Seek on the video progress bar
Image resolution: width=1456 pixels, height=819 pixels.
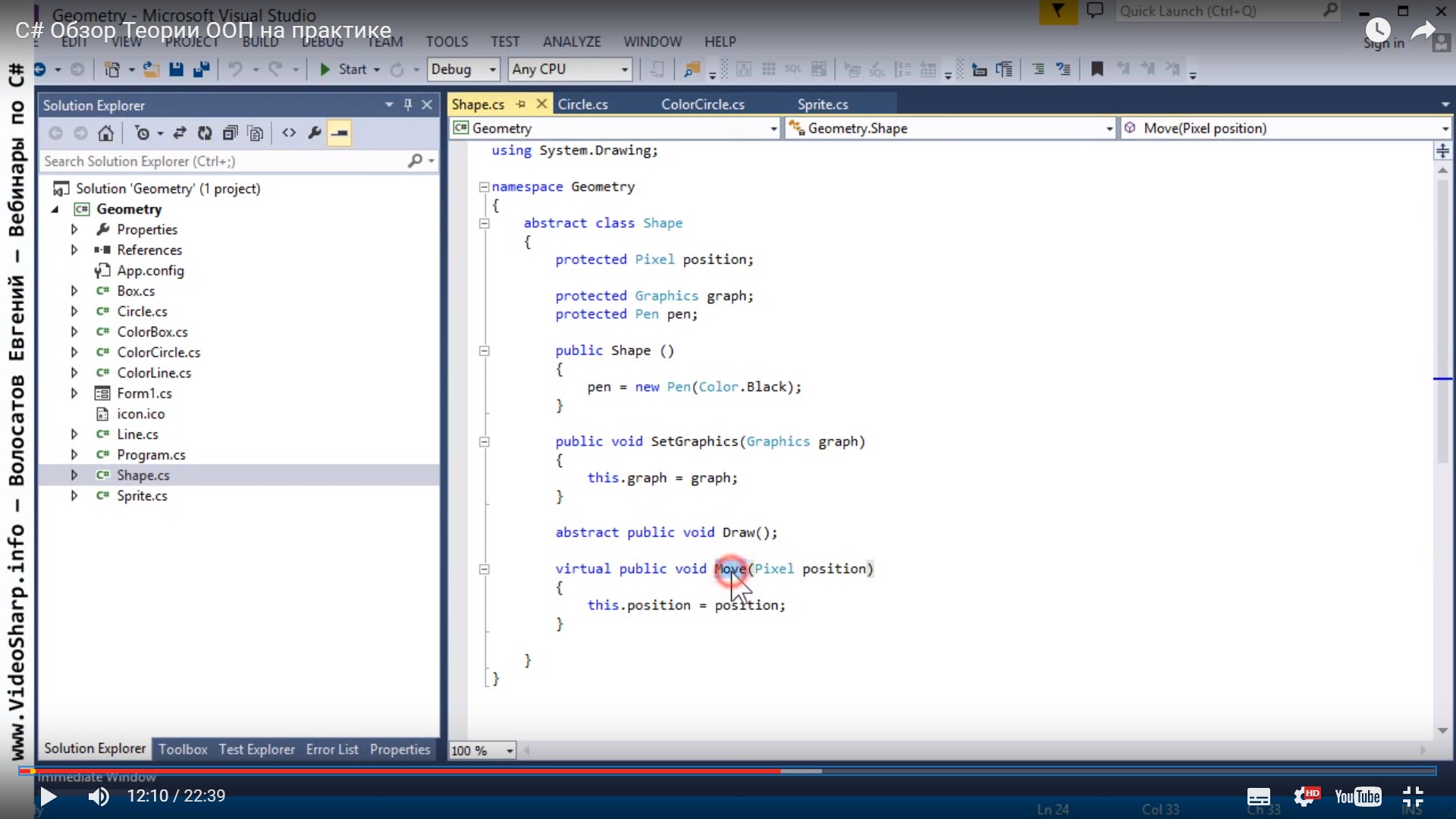pos(728,771)
